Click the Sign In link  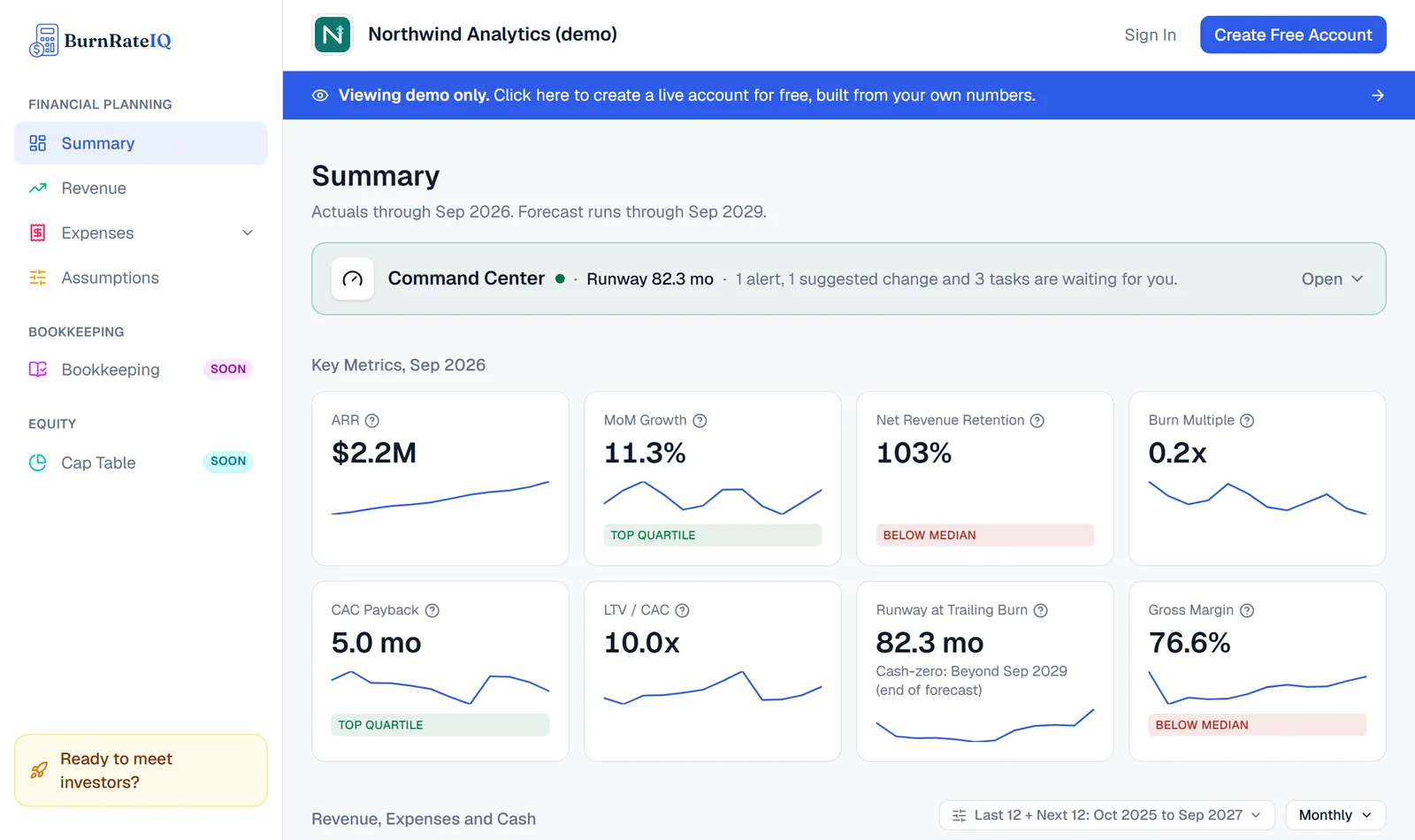(1150, 34)
